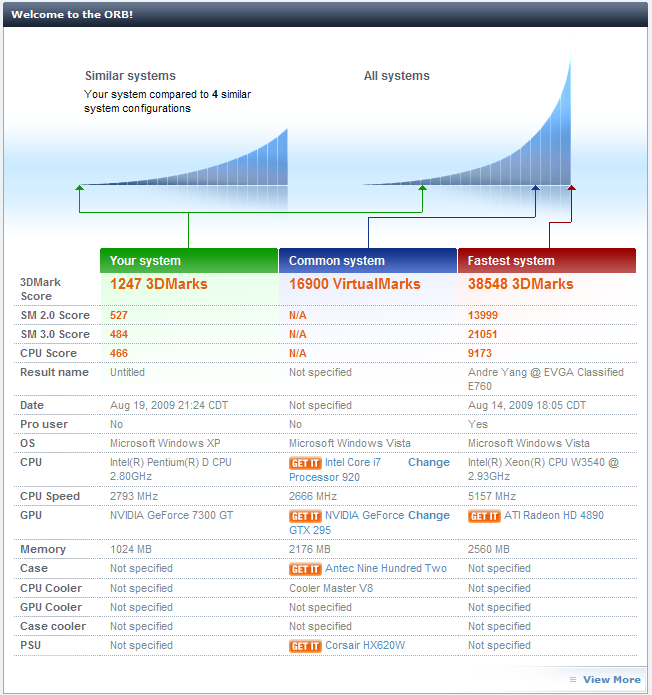Select the Fastest system column header
Viewport: 652px width, 695px height.
coord(547,261)
